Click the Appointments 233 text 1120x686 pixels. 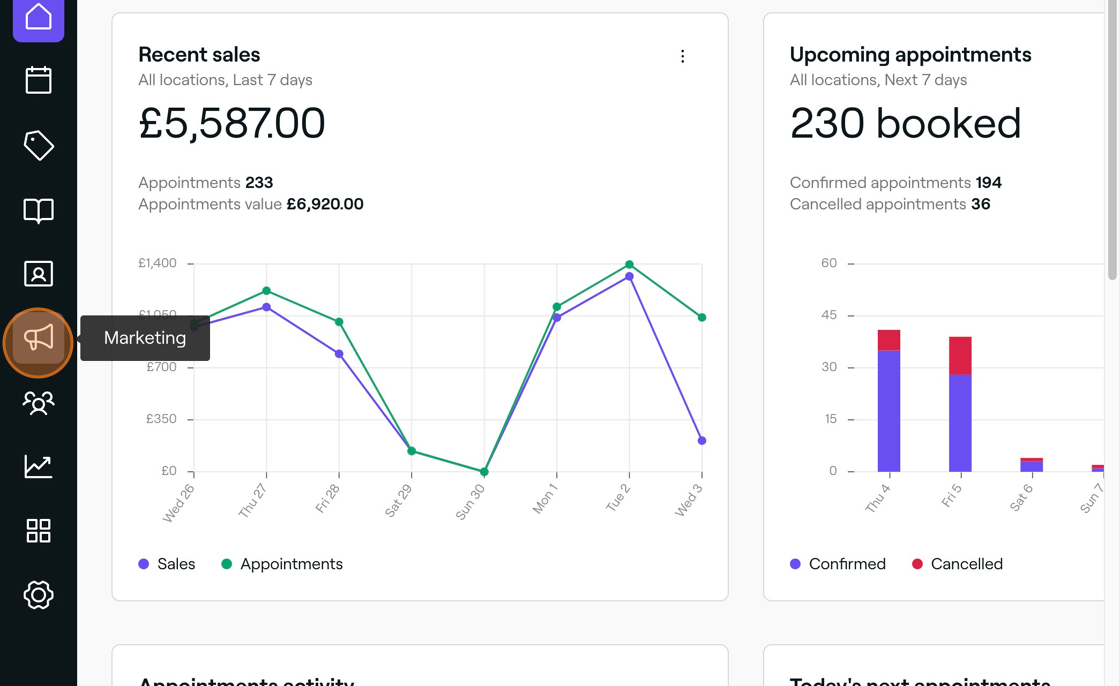pyautogui.click(x=206, y=183)
